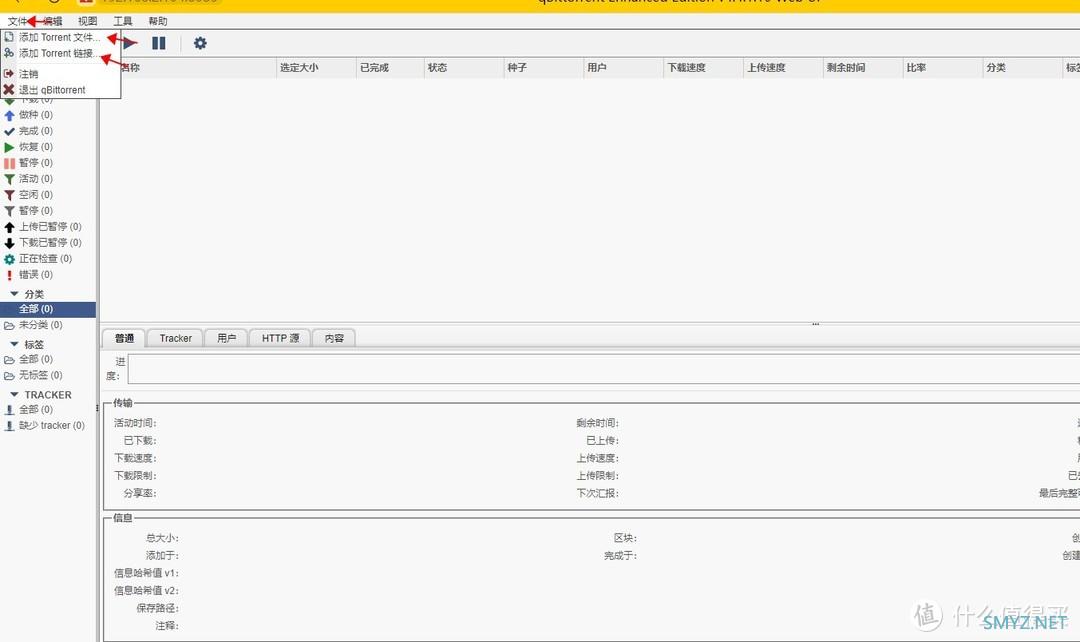Click the panel splitter handle dots
The image size is (1080, 642).
point(816,324)
